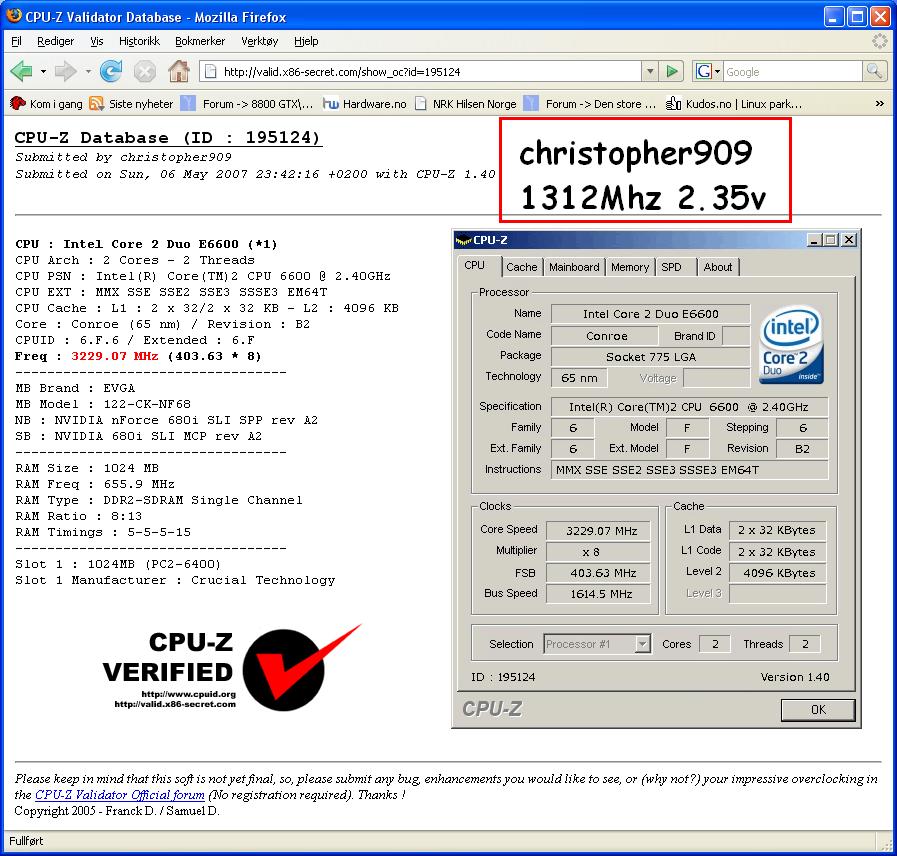The width and height of the screenshot is (897, 856).
Task: Switch to the About tab
Action: pos(718,267)
